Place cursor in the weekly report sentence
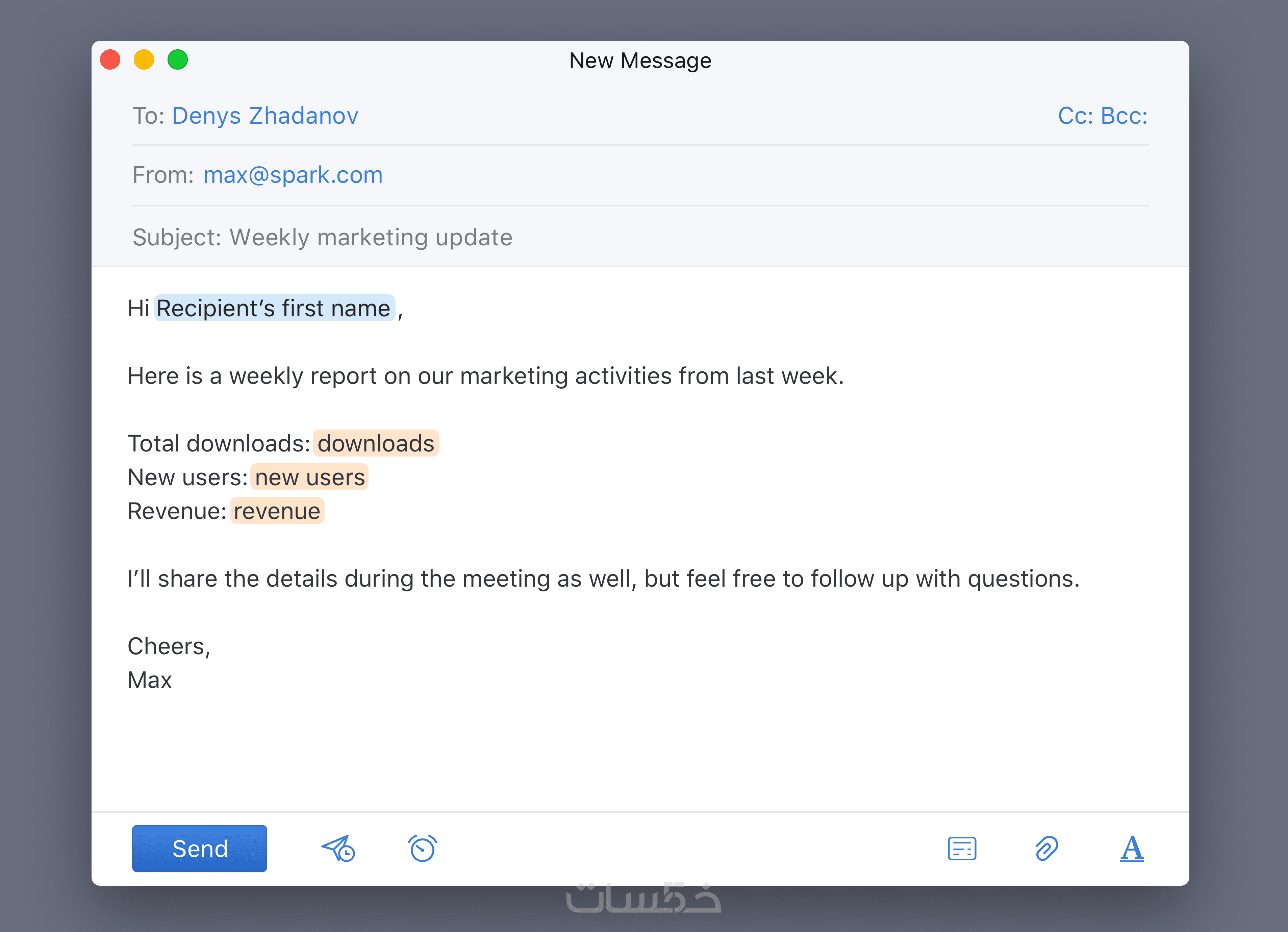This screenshot has width=1288, height=932. click(x=485, y=376)
